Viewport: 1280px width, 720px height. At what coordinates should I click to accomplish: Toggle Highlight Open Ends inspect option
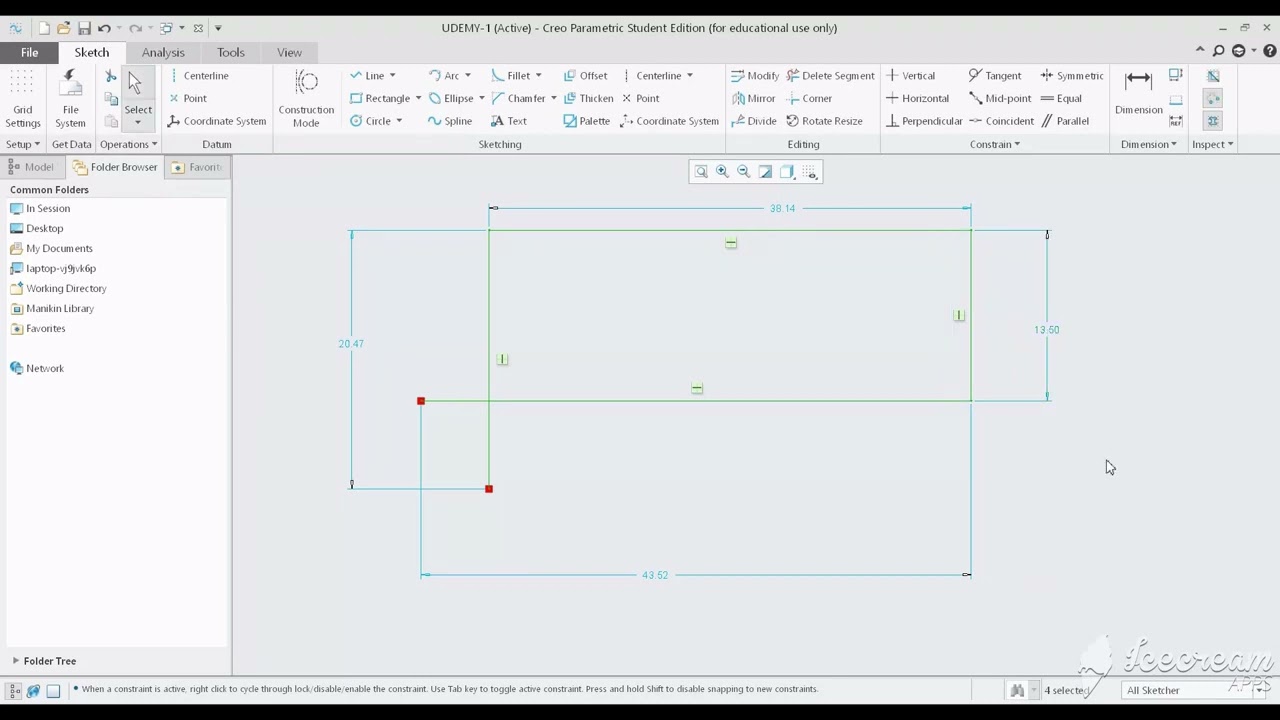1213,98
